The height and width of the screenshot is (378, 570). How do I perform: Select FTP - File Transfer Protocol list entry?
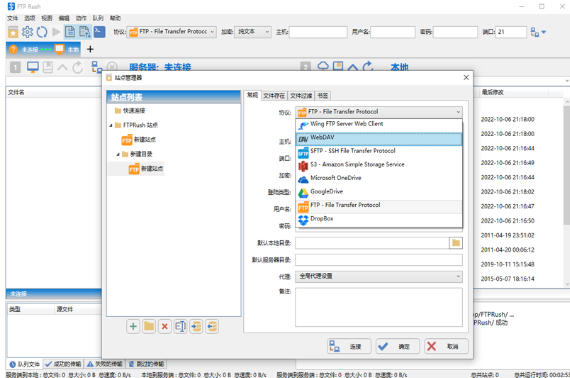379,206
